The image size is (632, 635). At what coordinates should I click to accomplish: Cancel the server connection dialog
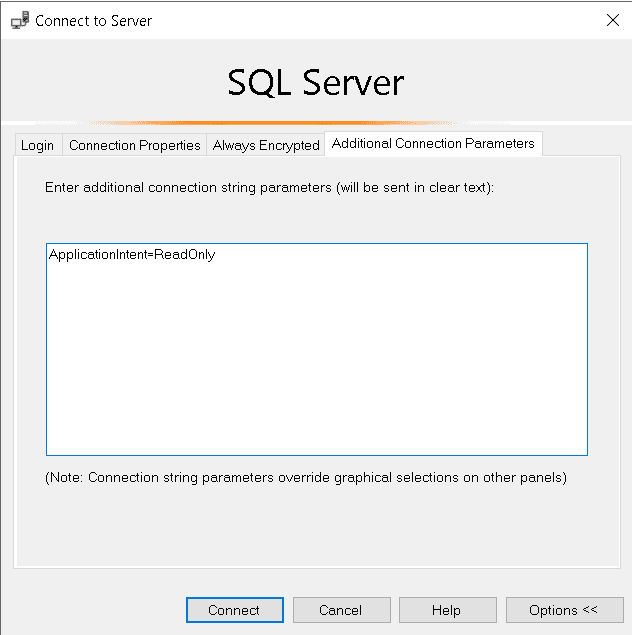(x=340, y=610)
